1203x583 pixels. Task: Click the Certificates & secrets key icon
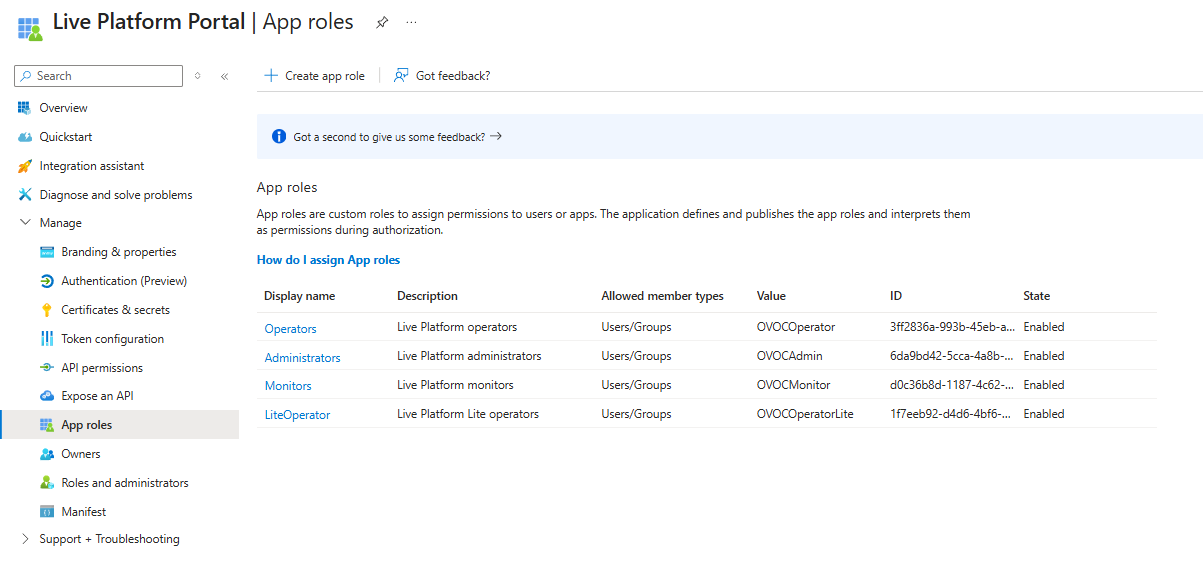pos(46,310)
